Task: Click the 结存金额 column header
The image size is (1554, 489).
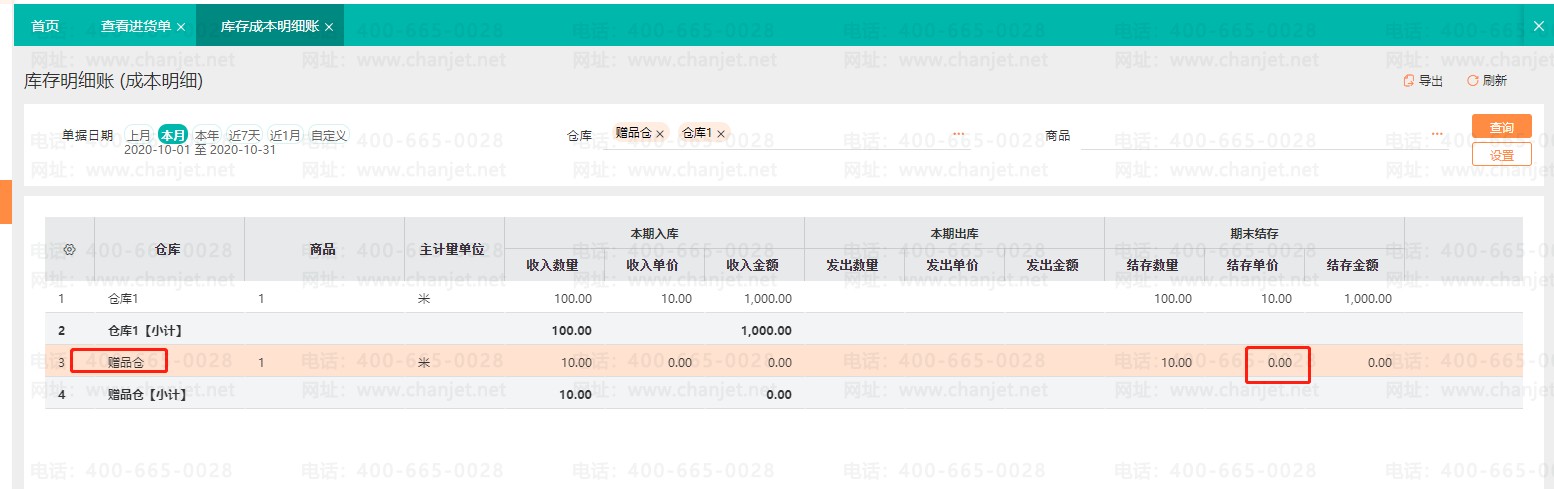Action: pos(1354,265)
